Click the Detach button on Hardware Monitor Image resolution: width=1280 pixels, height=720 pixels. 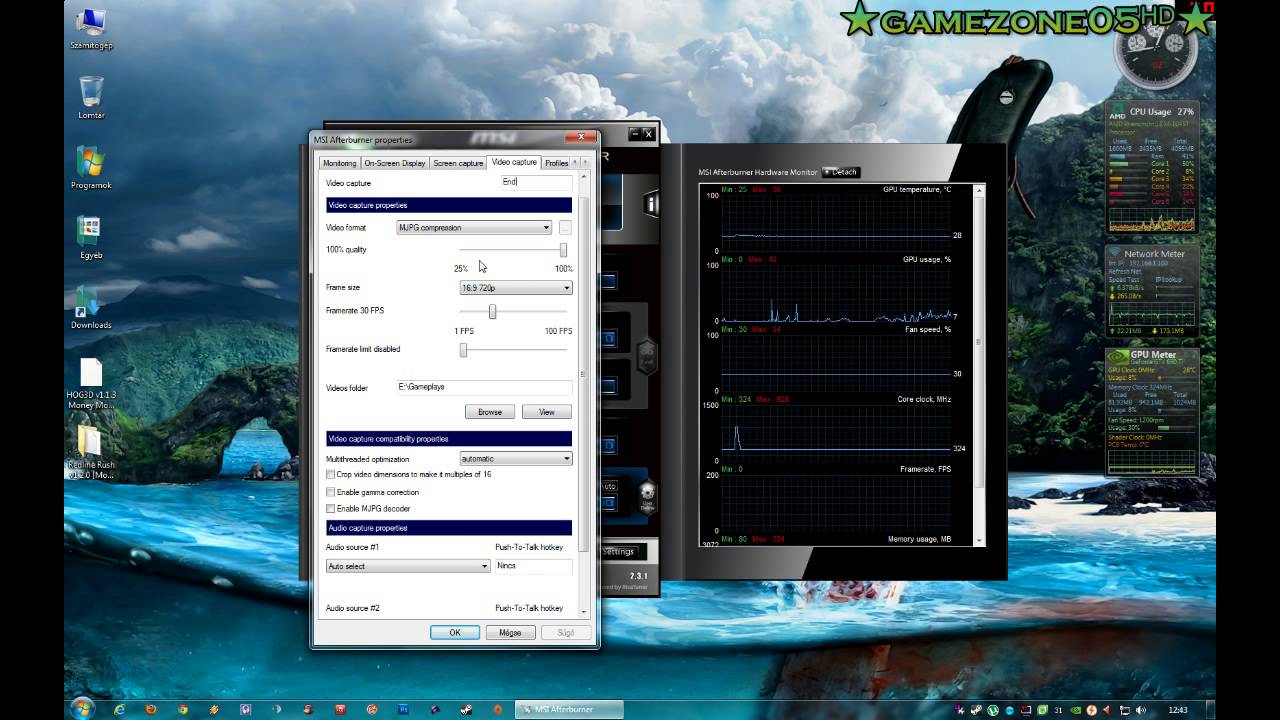pos(841,172)
